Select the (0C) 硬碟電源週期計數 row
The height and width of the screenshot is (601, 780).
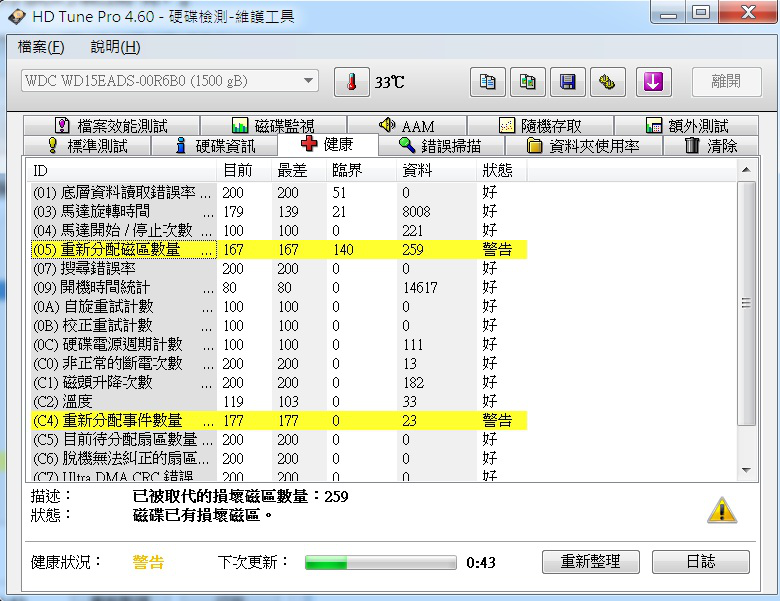pyautogui.click(x=279, y=344)
